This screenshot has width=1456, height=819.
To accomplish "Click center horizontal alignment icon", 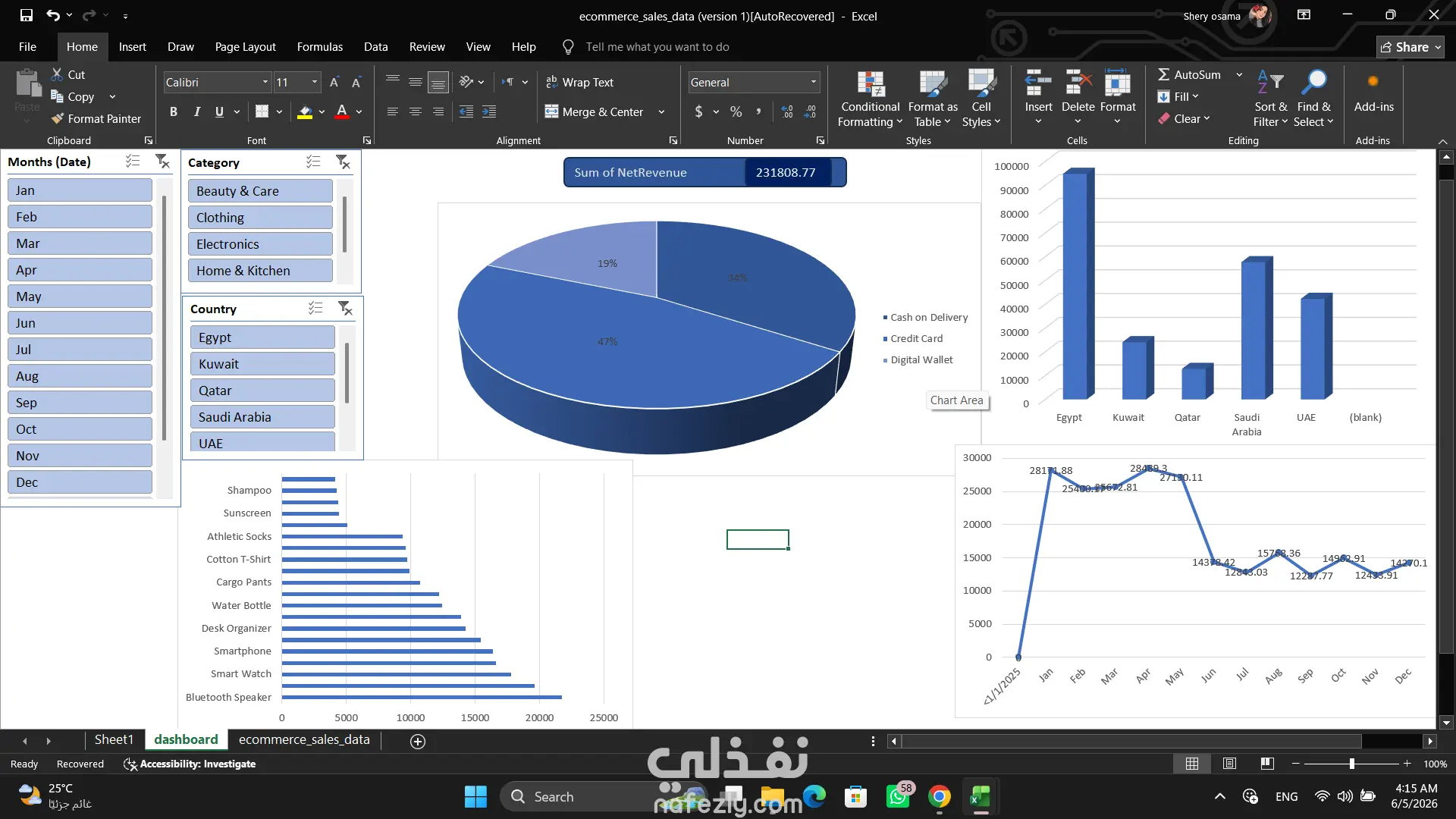I will click(x=416, y=111).
